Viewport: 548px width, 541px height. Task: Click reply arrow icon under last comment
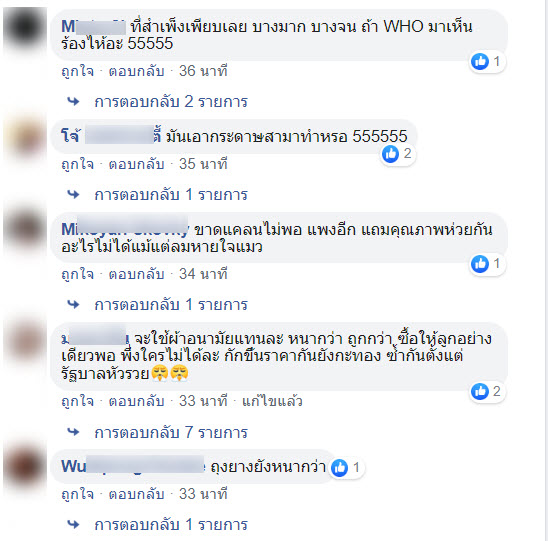(x=73, y=524)
